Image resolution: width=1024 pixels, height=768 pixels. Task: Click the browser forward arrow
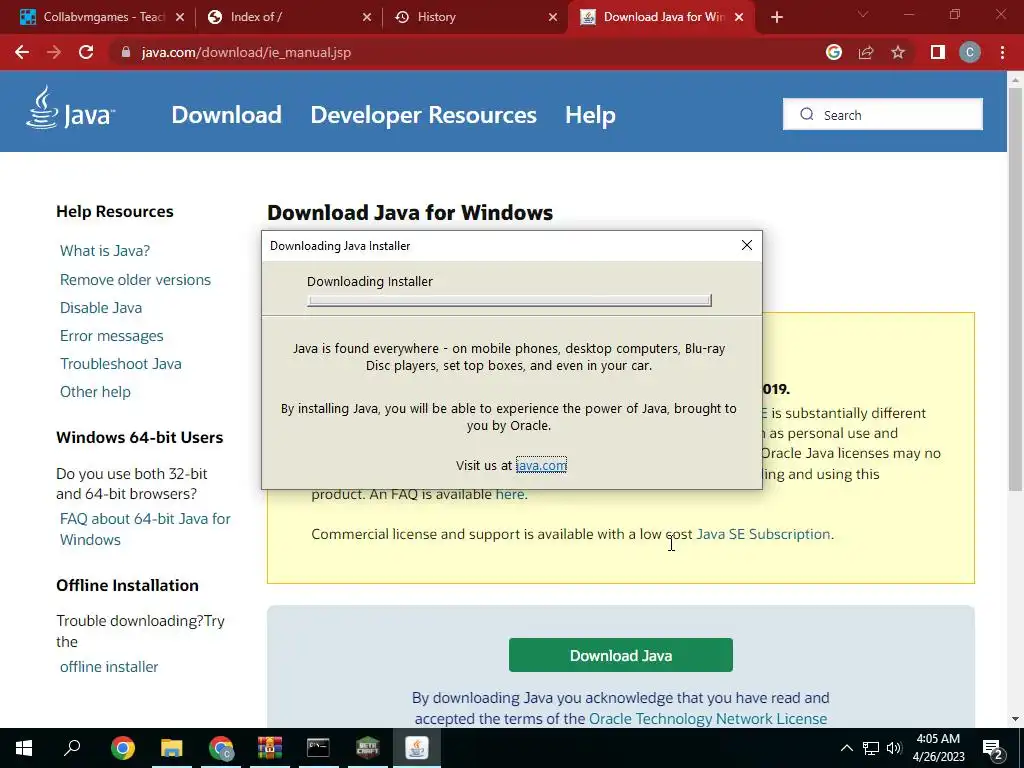[54, 52]
